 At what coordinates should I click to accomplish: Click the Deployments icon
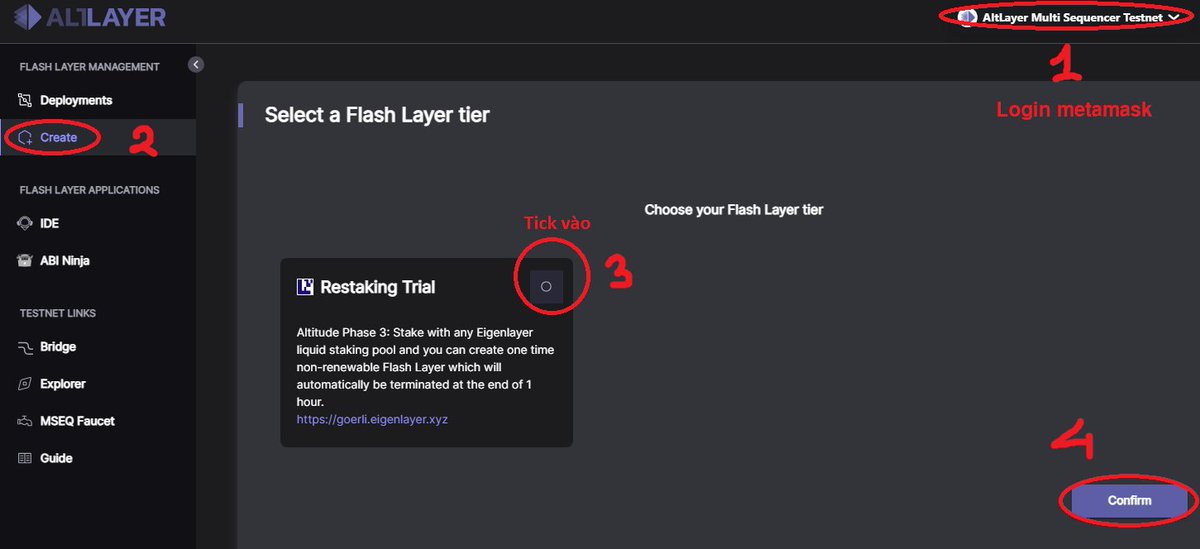click(26, 100)
